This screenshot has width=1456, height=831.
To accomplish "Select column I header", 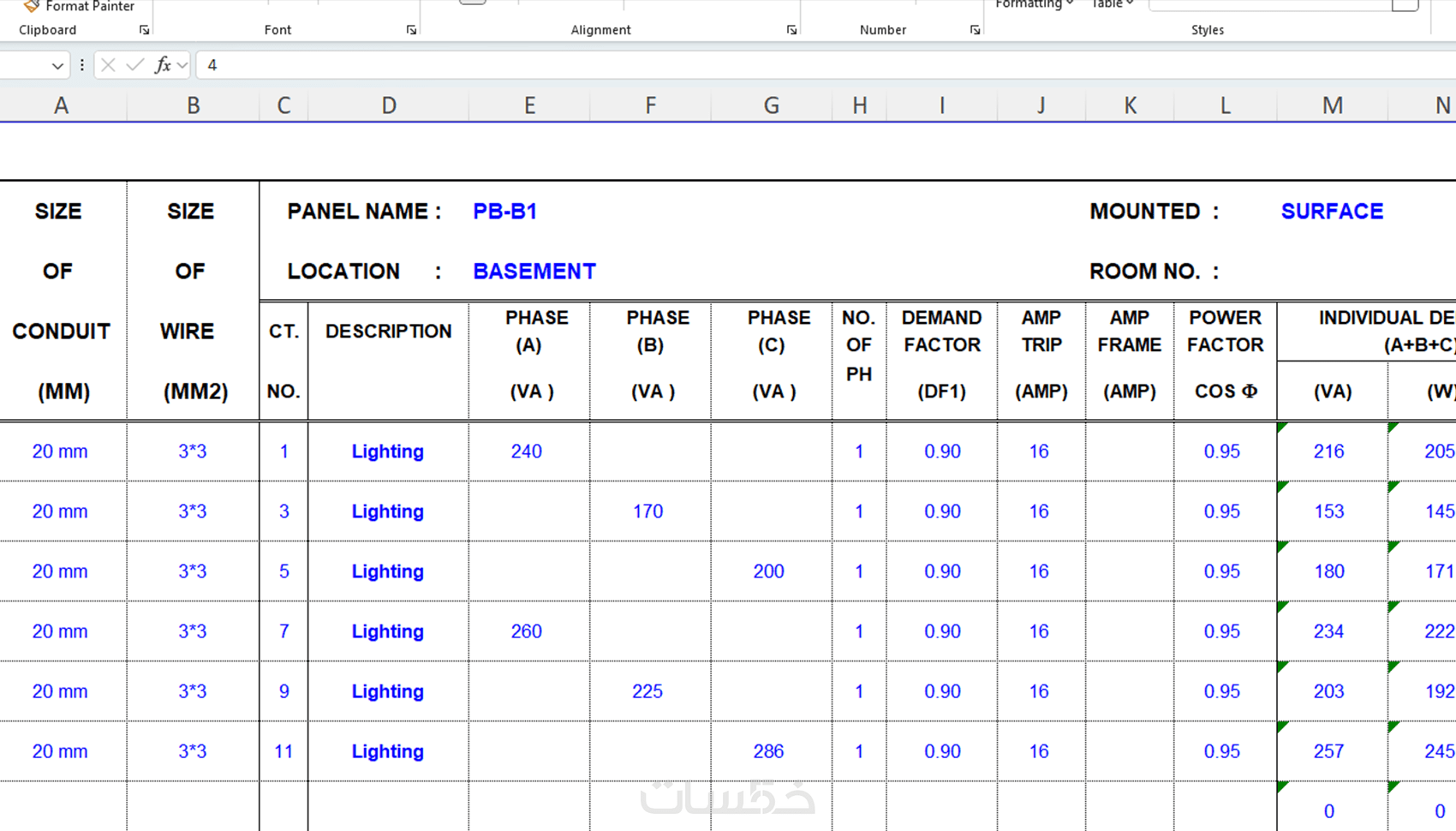I will [x=942, y=105].
